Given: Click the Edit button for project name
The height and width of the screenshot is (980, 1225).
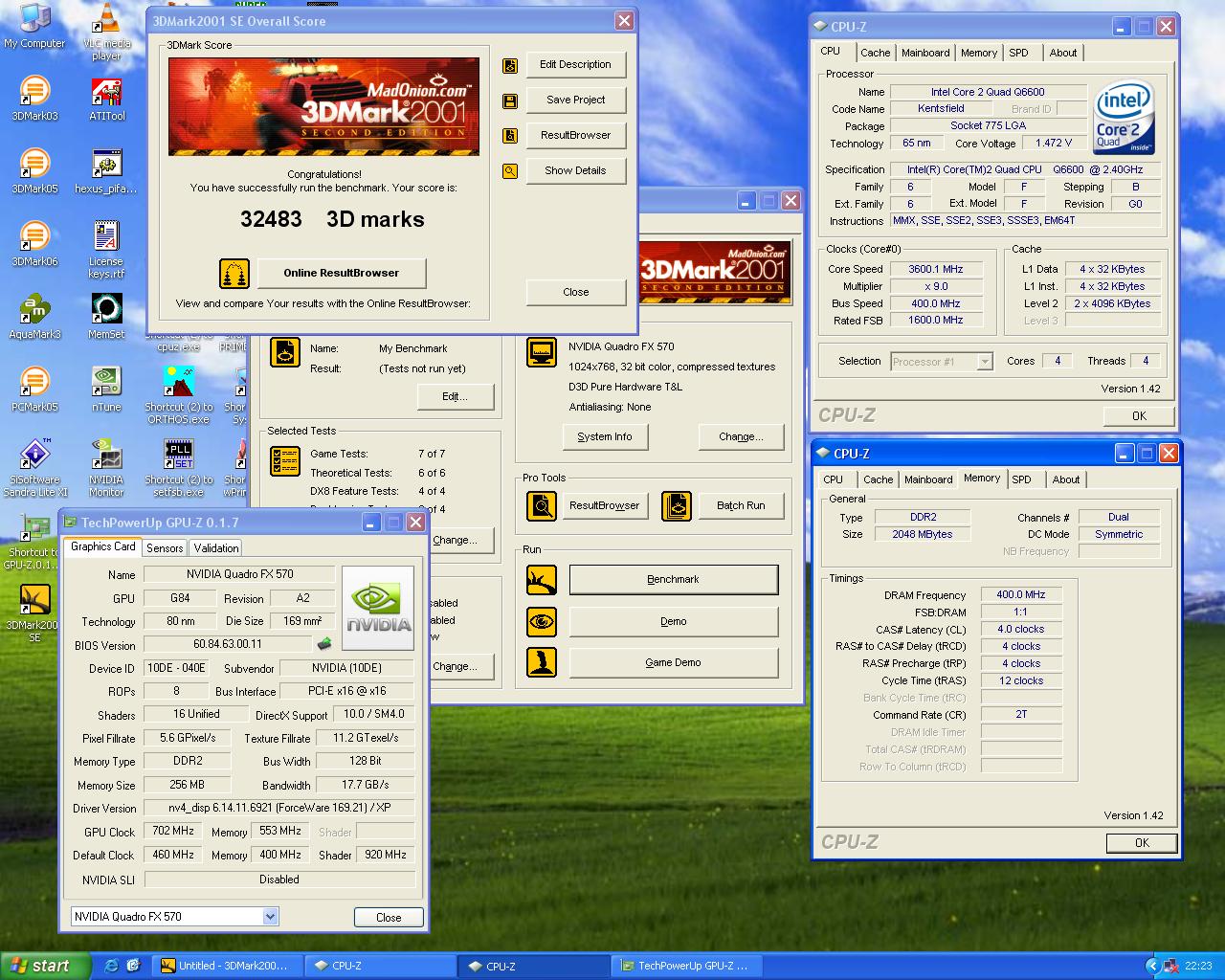Looking at the screenshot, I should tap(454, 396).
